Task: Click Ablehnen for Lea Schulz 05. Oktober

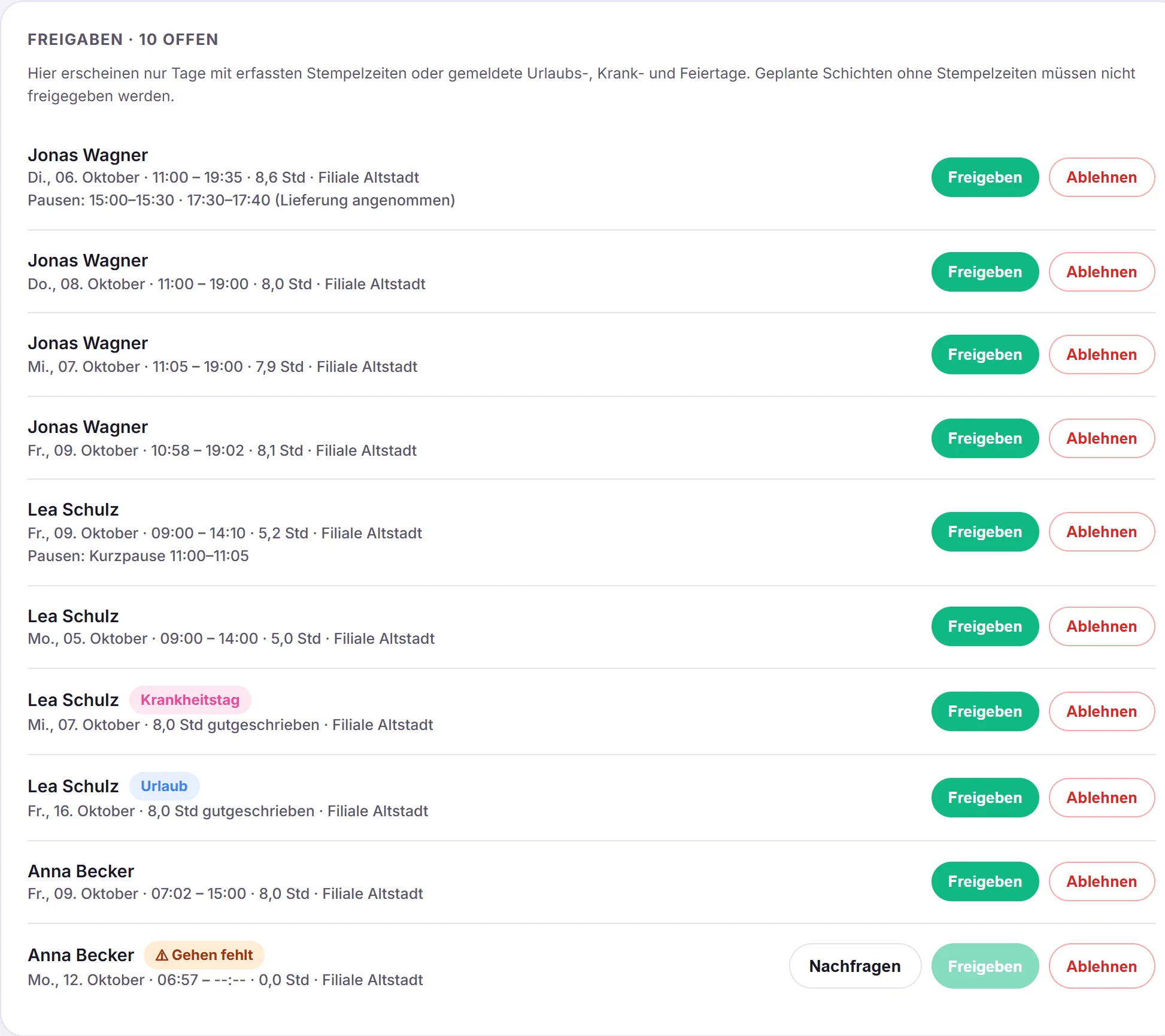Action: (1102, 626)
